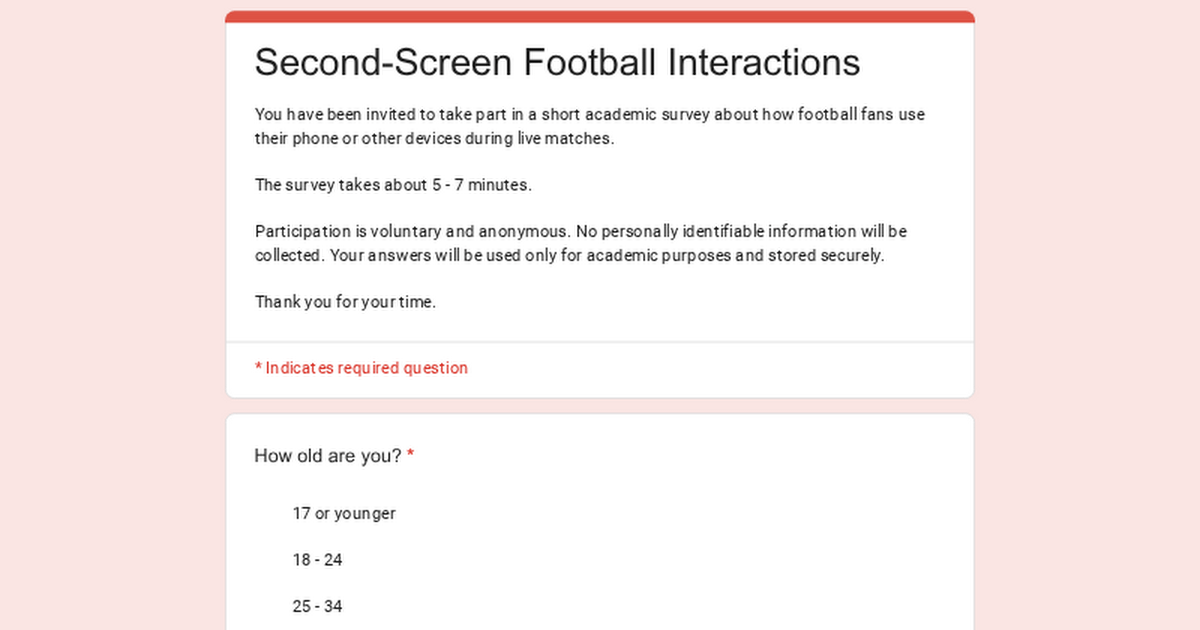Click the "Indicates required question" notice
Viewport: 1200px width, 630px height.
(x=366, y=368)
